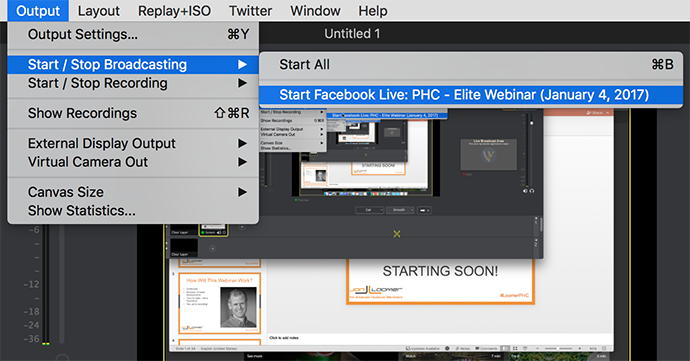Open the Layout menu in menu bar
The image size is (690, 361).
coord(99,11)
